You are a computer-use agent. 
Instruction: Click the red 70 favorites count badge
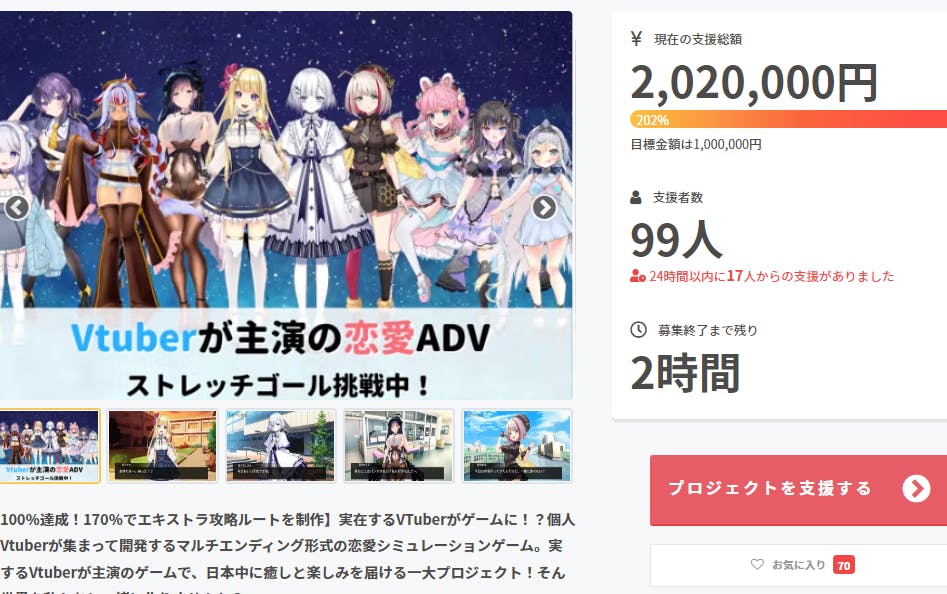pyautogui.click(x=844, y=565)
